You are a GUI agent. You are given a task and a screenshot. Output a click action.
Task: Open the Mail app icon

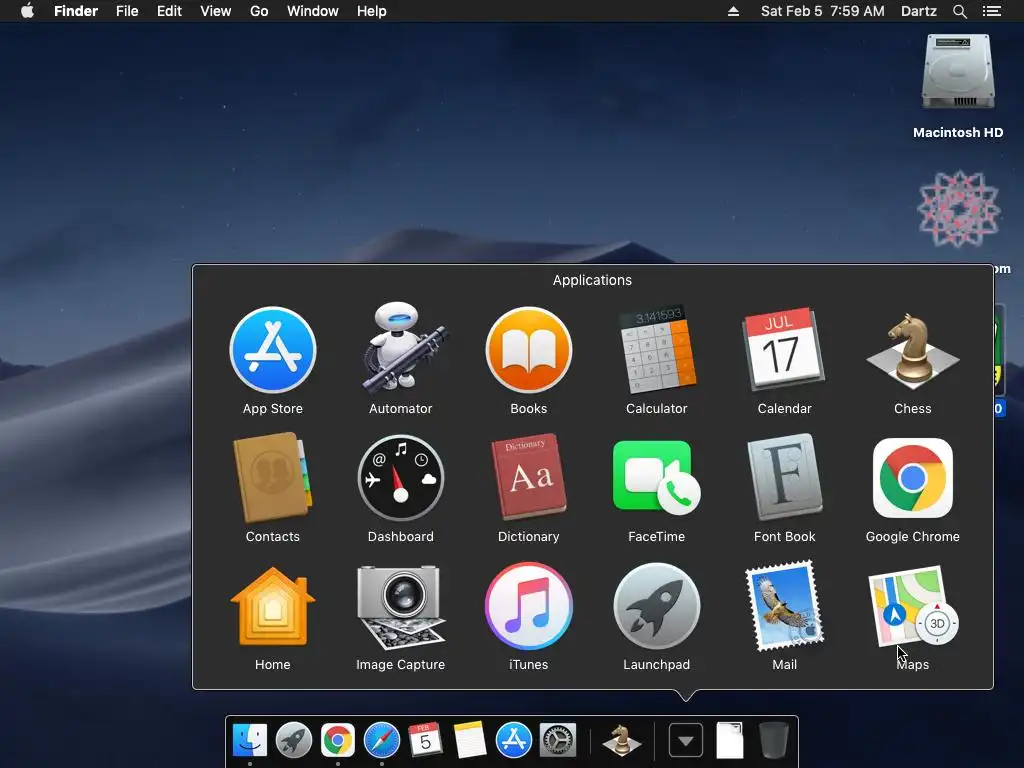(784, 606)
